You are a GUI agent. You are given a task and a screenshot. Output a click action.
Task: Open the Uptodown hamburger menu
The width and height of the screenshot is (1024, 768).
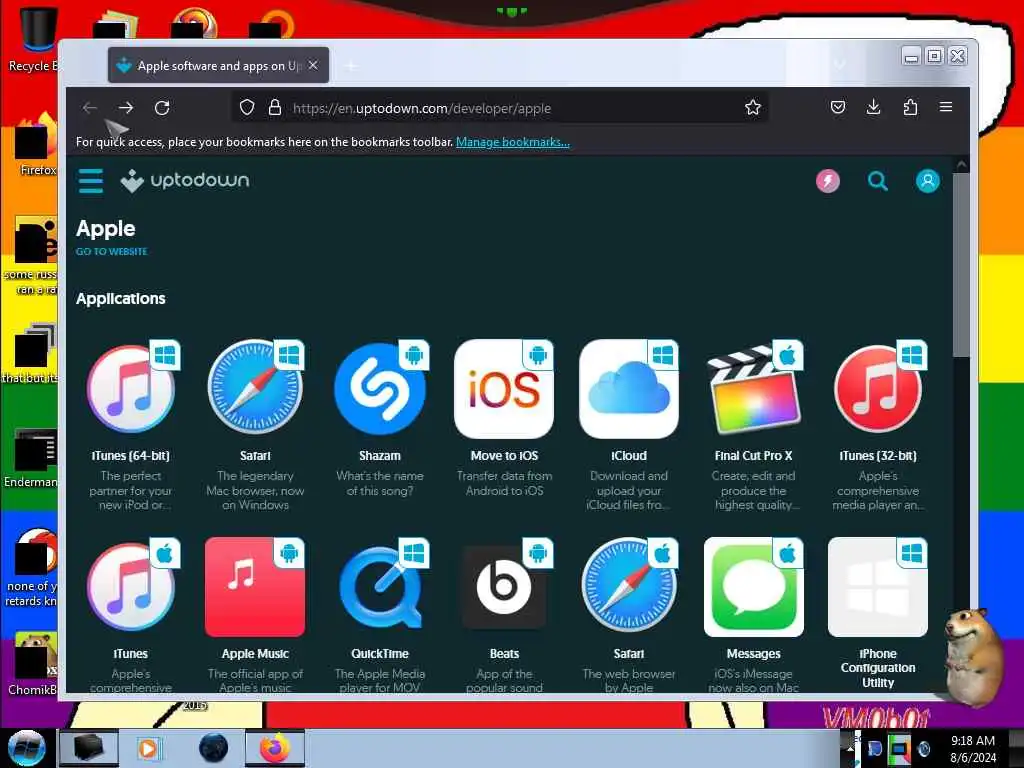[91, 181]
